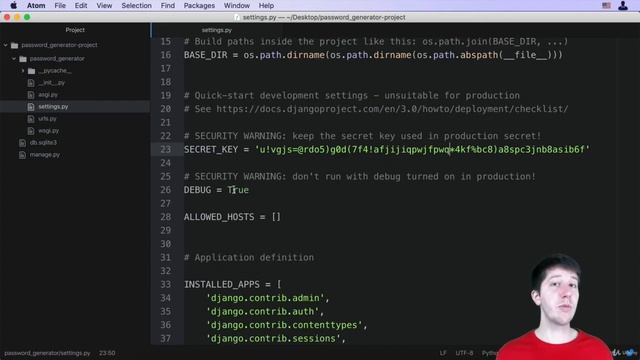This screenshot has width=640, height=360.
Task: Click 'django.contrib.auth' string
Action: (x=262, y=311)
